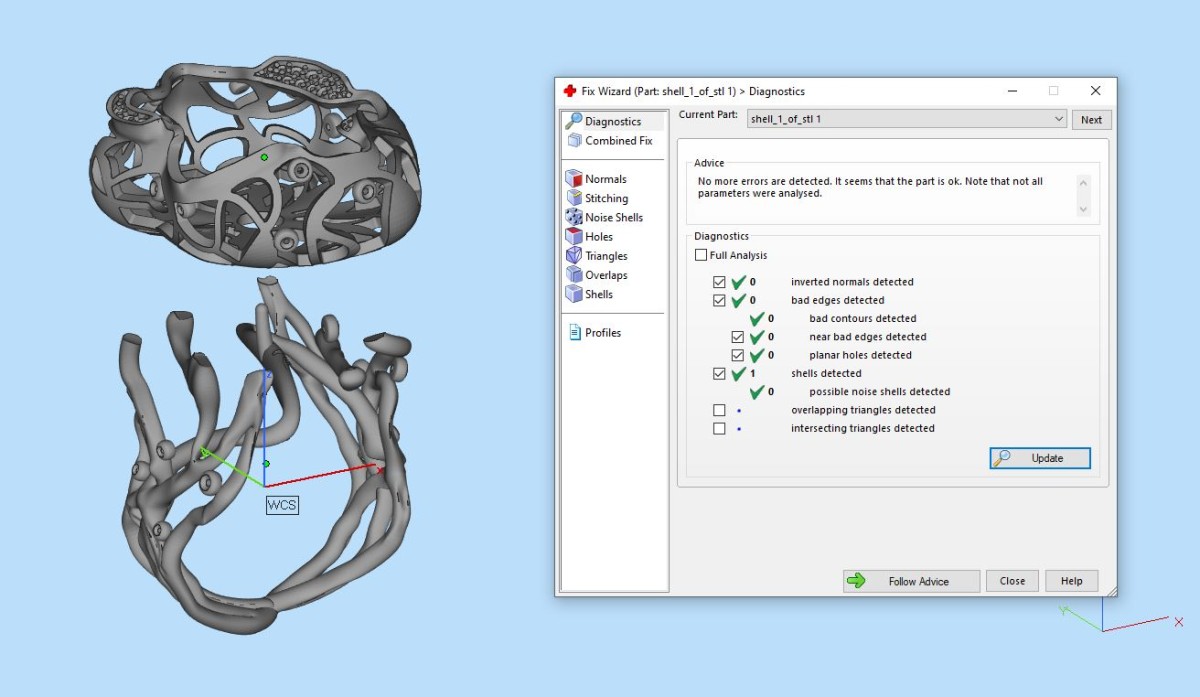Expand the Current Part dropdown

(1059, 119)
